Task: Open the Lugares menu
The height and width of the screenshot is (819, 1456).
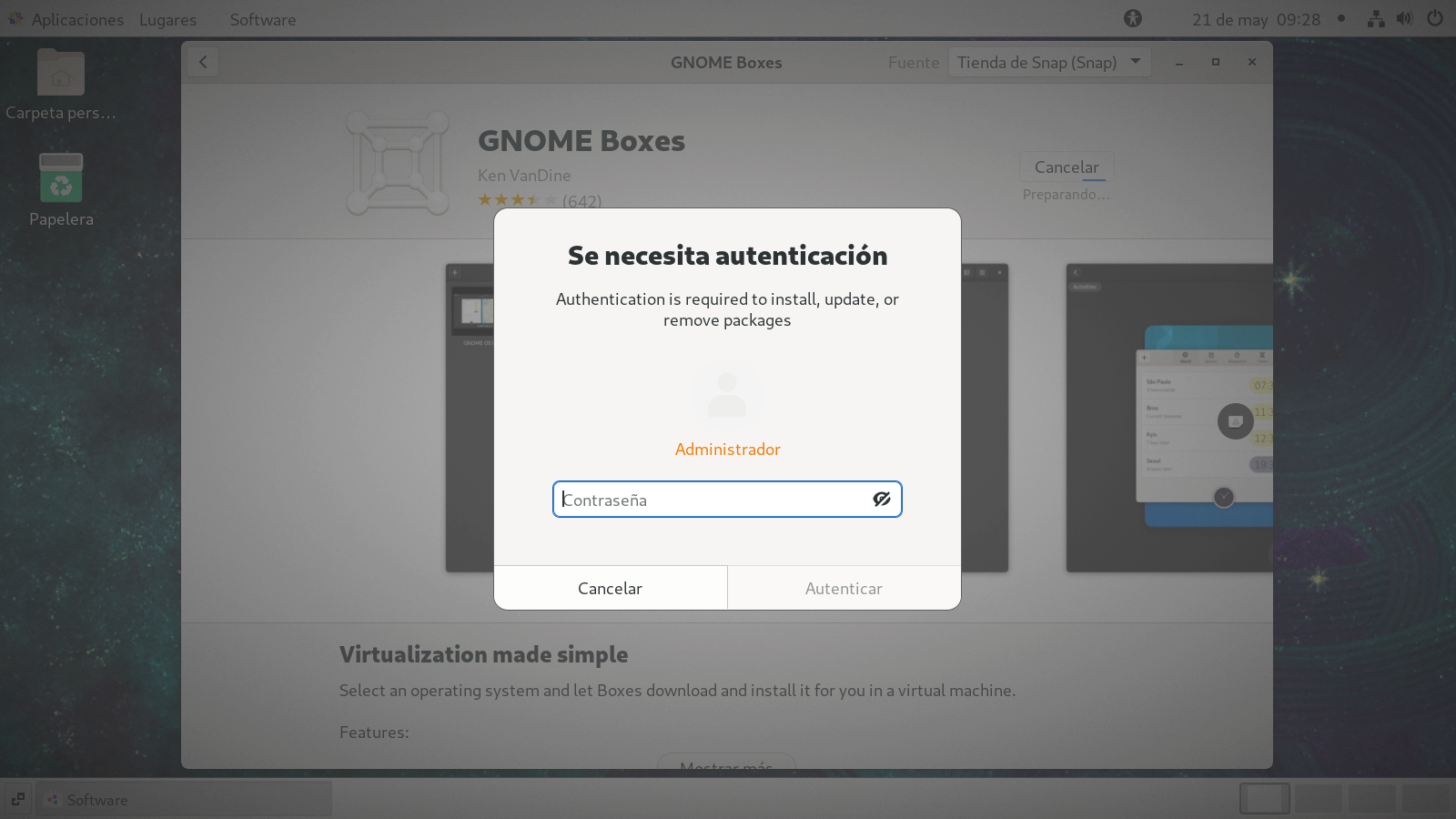Action: point(167,19)
